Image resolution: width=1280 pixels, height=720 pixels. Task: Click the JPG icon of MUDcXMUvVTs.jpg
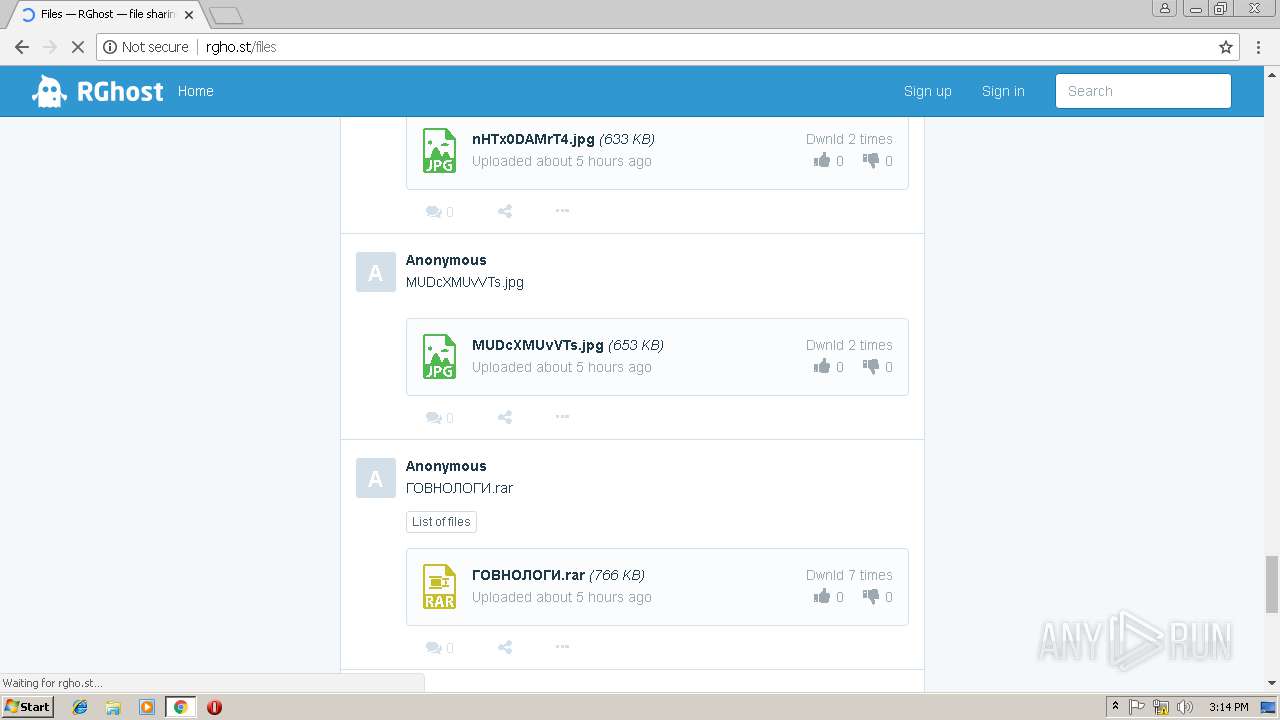(439, 356)
